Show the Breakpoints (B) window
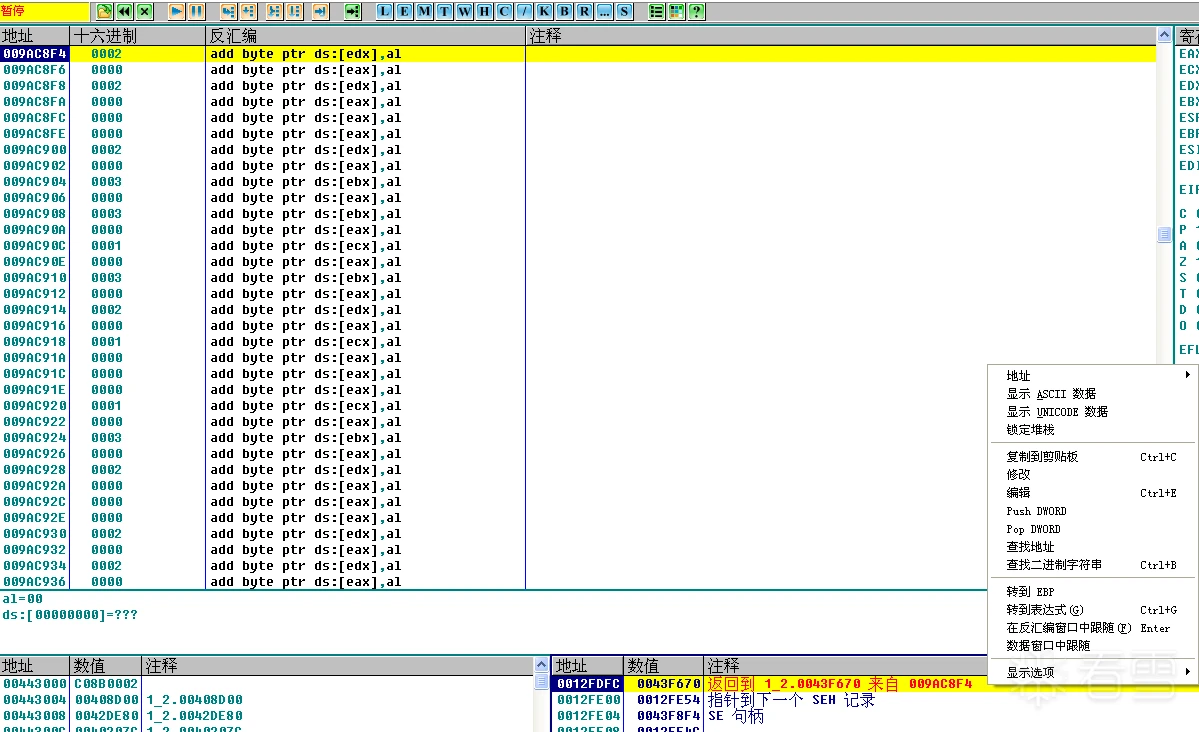The height and width of the screenshot is (732, 1199). click(564, 12)
